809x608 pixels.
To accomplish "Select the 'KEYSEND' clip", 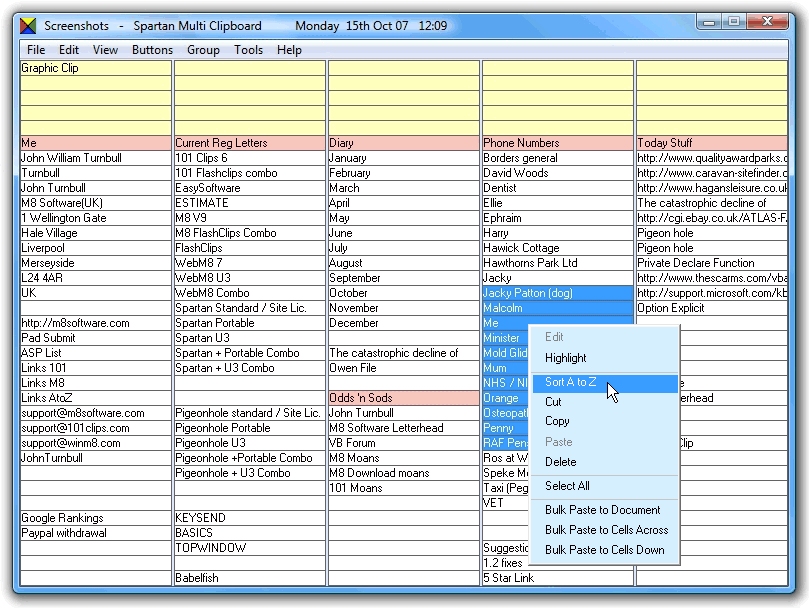I will pyautogui.click(x=250, y=518).
